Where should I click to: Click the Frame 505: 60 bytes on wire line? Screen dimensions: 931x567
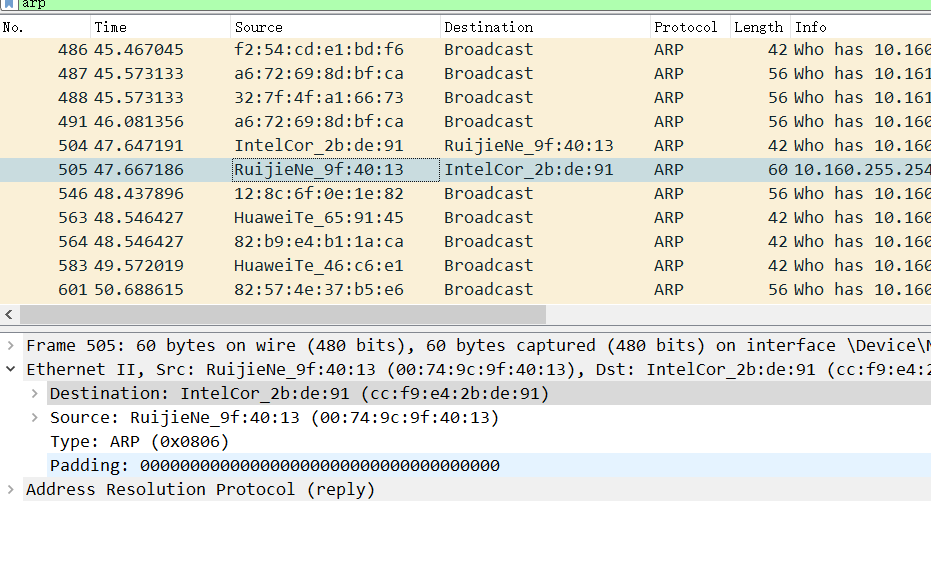[478, 346]
